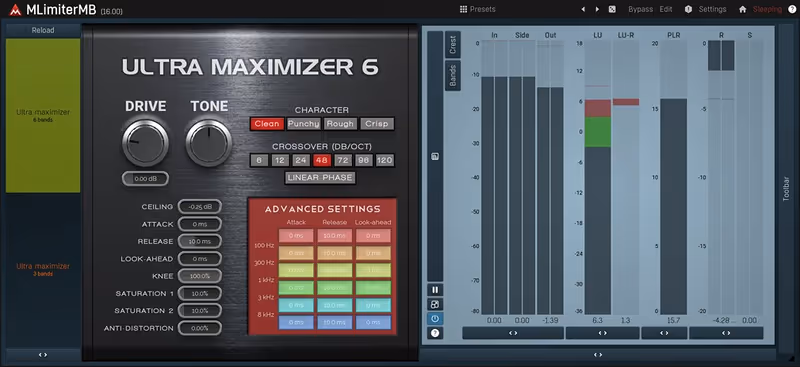Click the meter dice-like settings icon
The width and height of the screenshot is (800, 367).
tap(435, 305)
